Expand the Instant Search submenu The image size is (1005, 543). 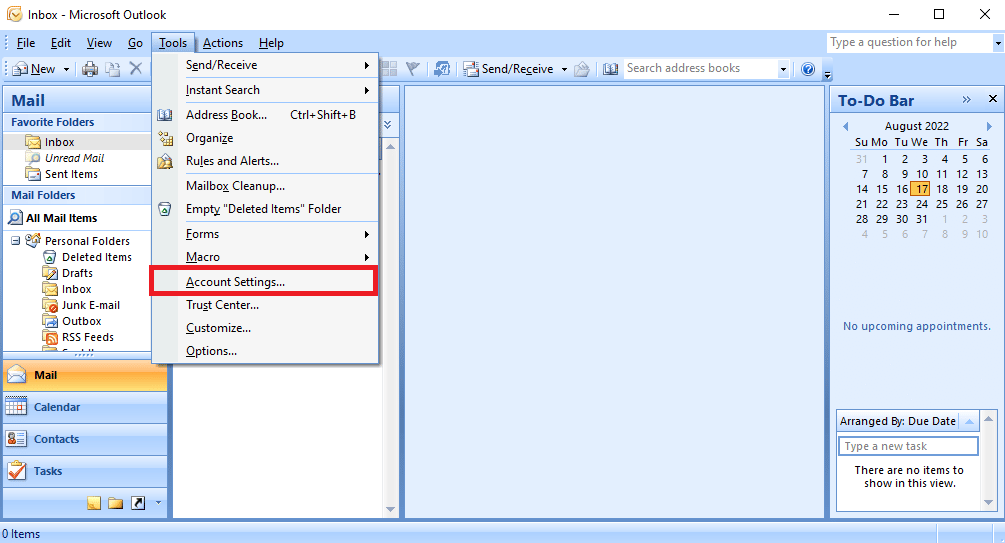click(x=265, y=90)
